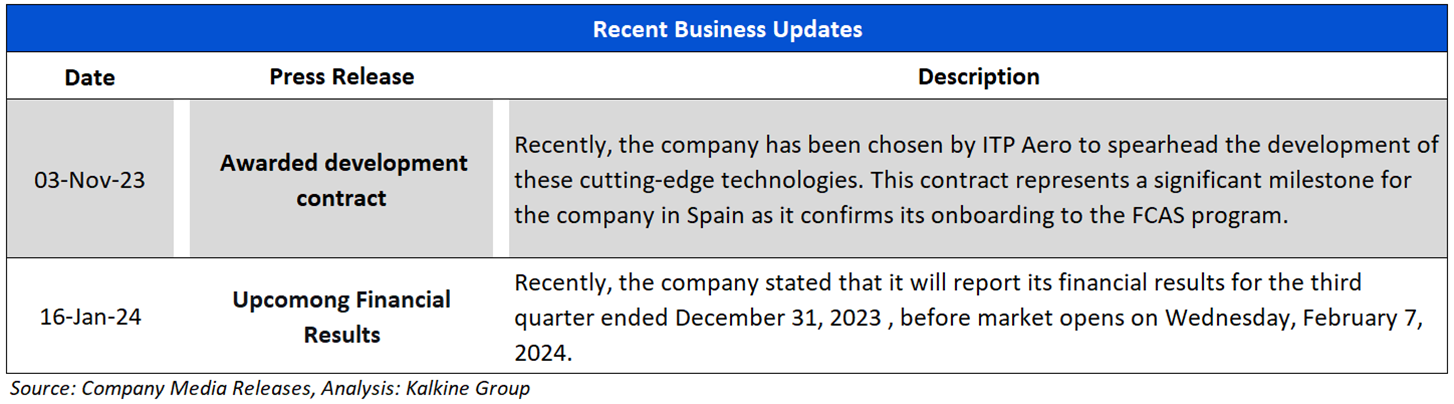Select the 03-Nov-23 date cell

[90, 179]
